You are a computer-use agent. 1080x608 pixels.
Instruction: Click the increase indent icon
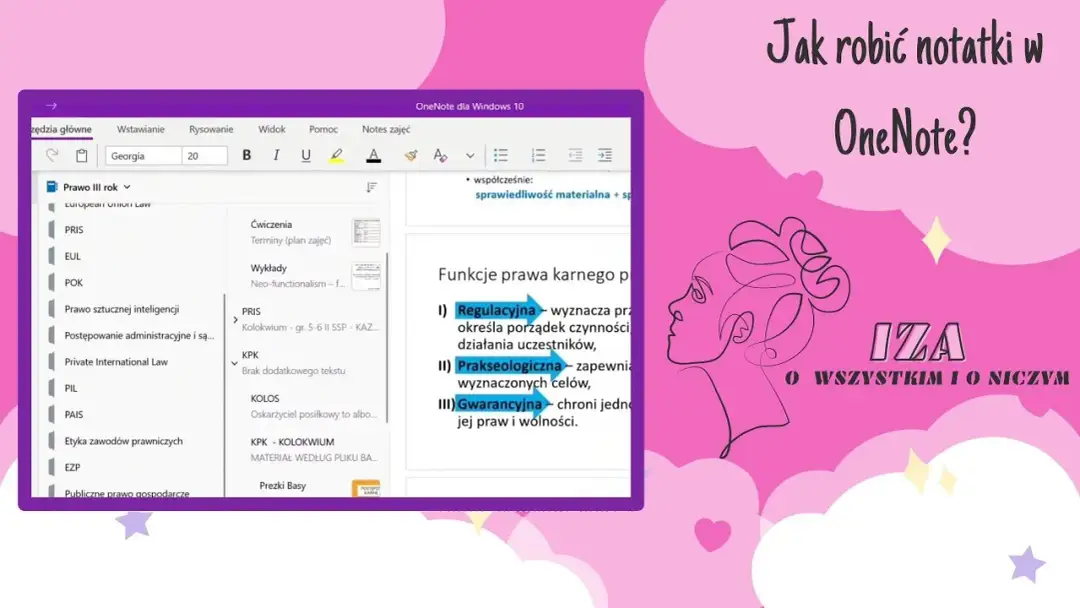[x=605, y=155]
